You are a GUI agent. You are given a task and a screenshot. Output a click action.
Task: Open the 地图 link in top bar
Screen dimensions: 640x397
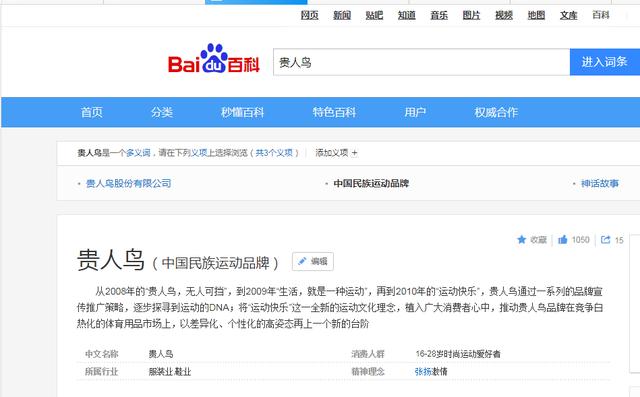[x=536, y=16]
